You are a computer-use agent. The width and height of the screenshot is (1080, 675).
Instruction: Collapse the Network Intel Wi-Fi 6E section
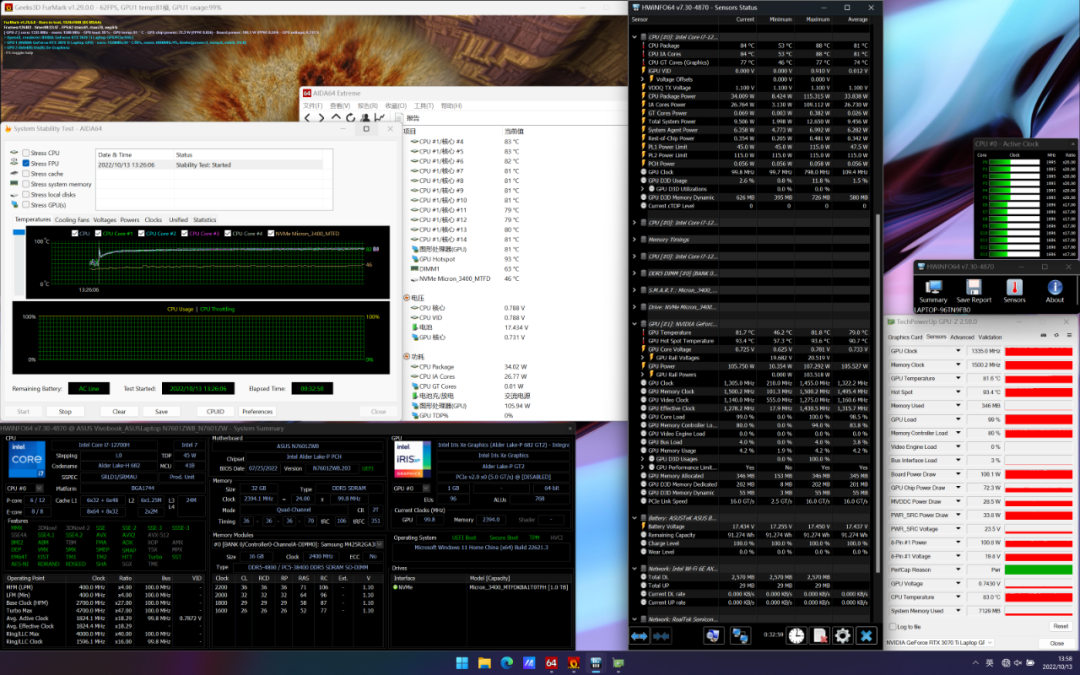click(x=634, y=567)
